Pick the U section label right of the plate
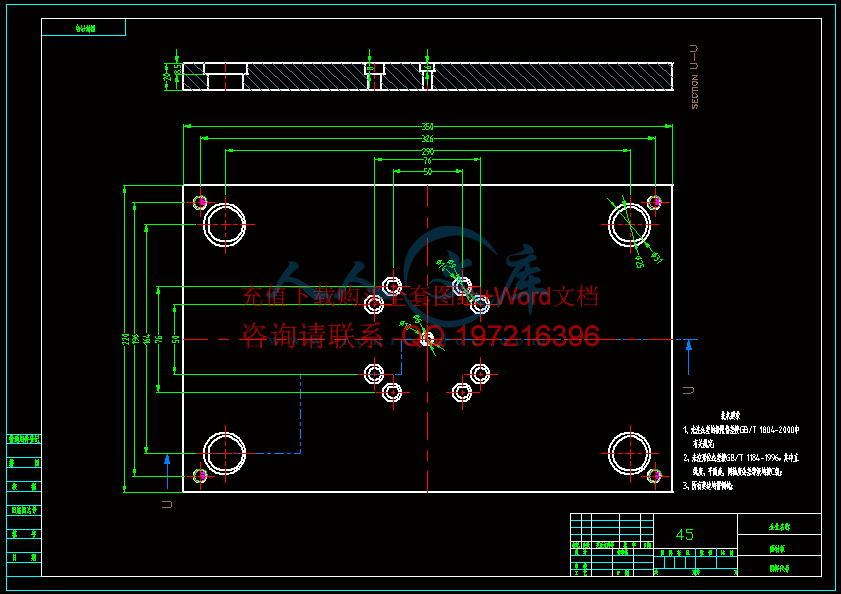 [x=689, y=390]
